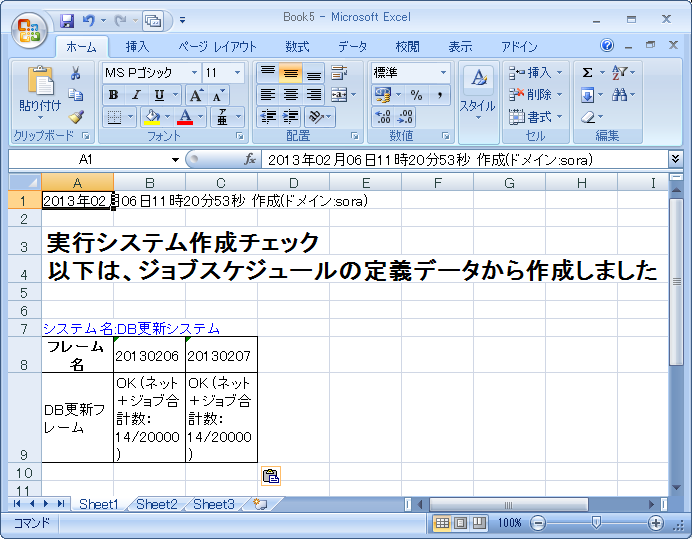
Task: Align cell content to the bottom
Action: coord(313,72)
